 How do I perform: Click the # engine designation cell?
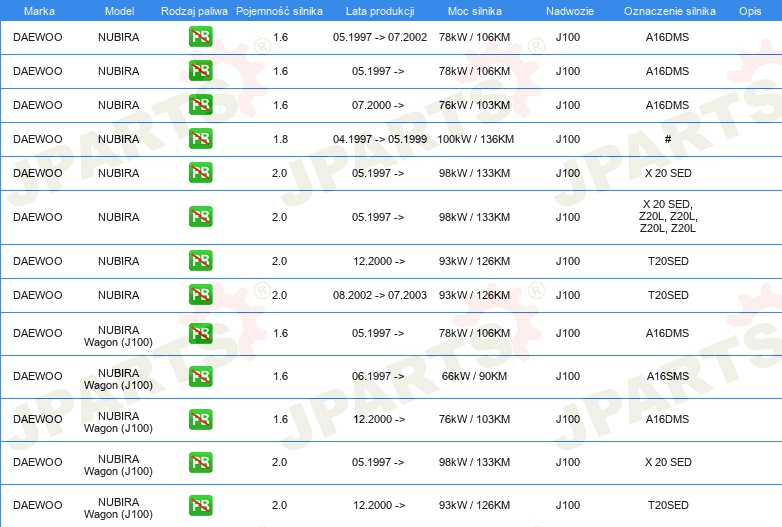click(x=667, y=139)
